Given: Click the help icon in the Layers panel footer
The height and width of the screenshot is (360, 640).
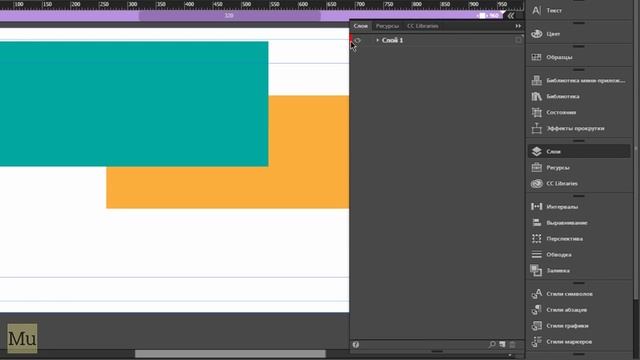Looking at the screenshot, I should click(x=356, y=345).
